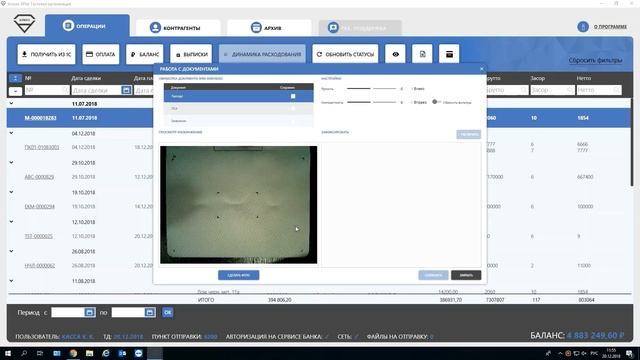Toggle checkbox in second document row
Image resolution: width=640 pixels, height=360 pixels.
click(x=293, y=109)
